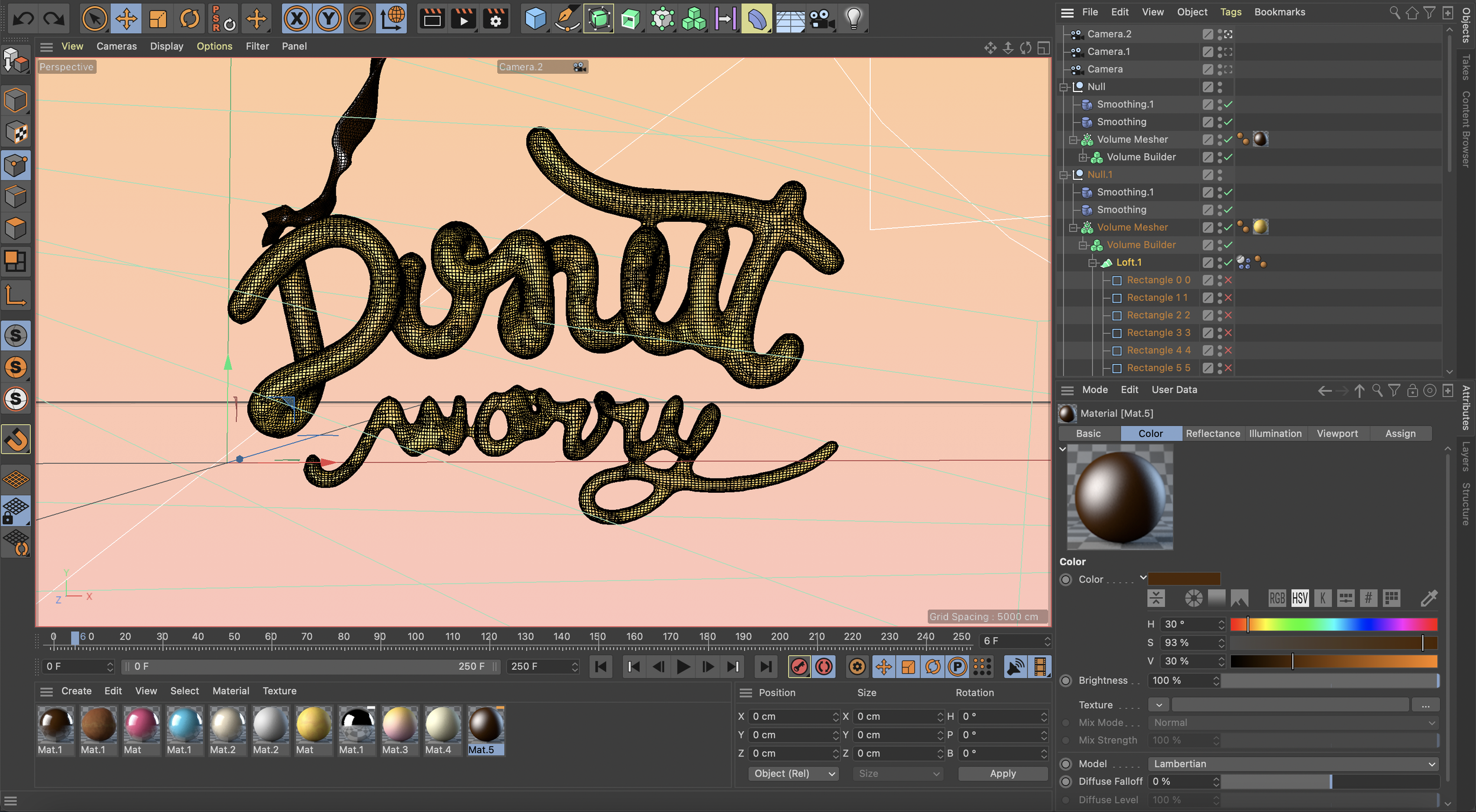Switch to the Reflectance tab
Screen dimensions: 1476x812
point(1212,434)
